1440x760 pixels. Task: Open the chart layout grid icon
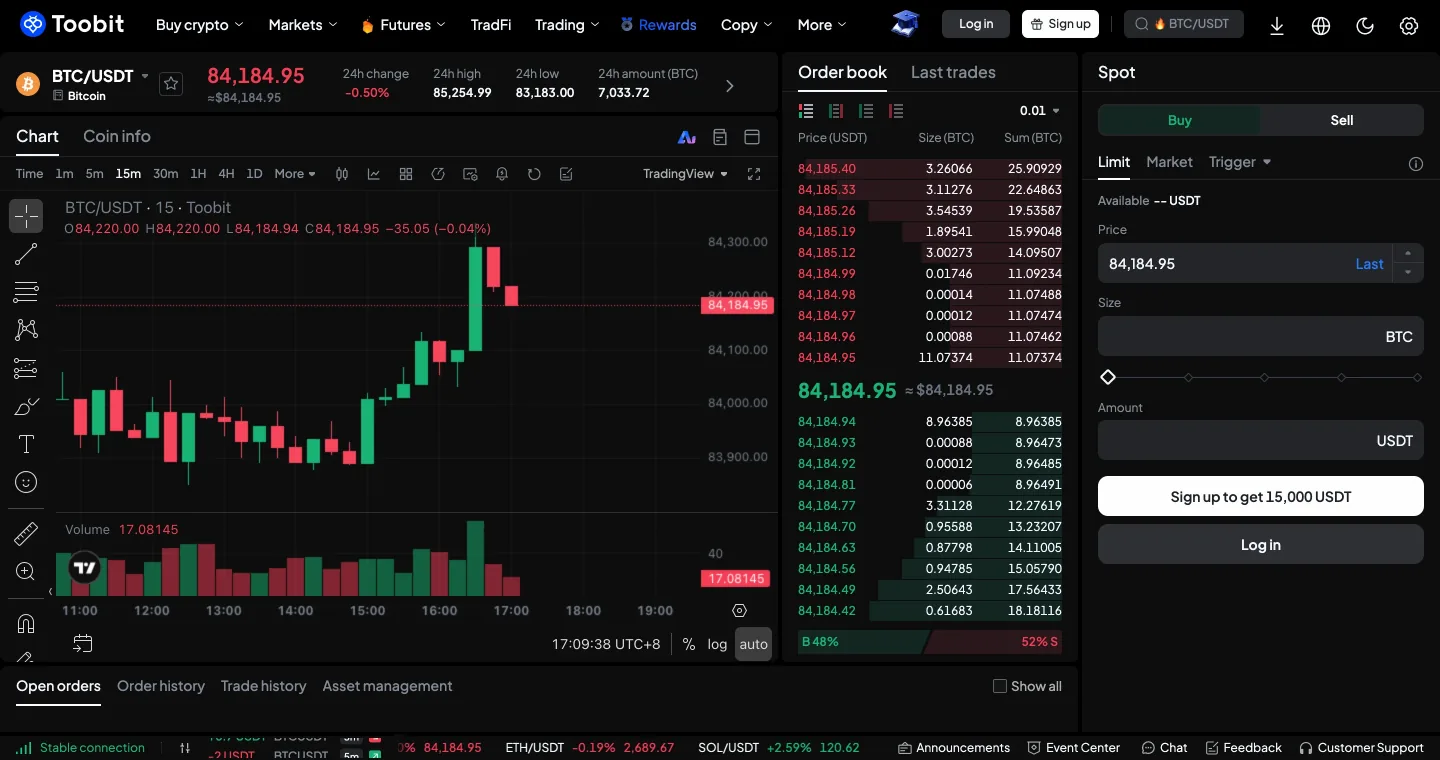tap(406, 174)
